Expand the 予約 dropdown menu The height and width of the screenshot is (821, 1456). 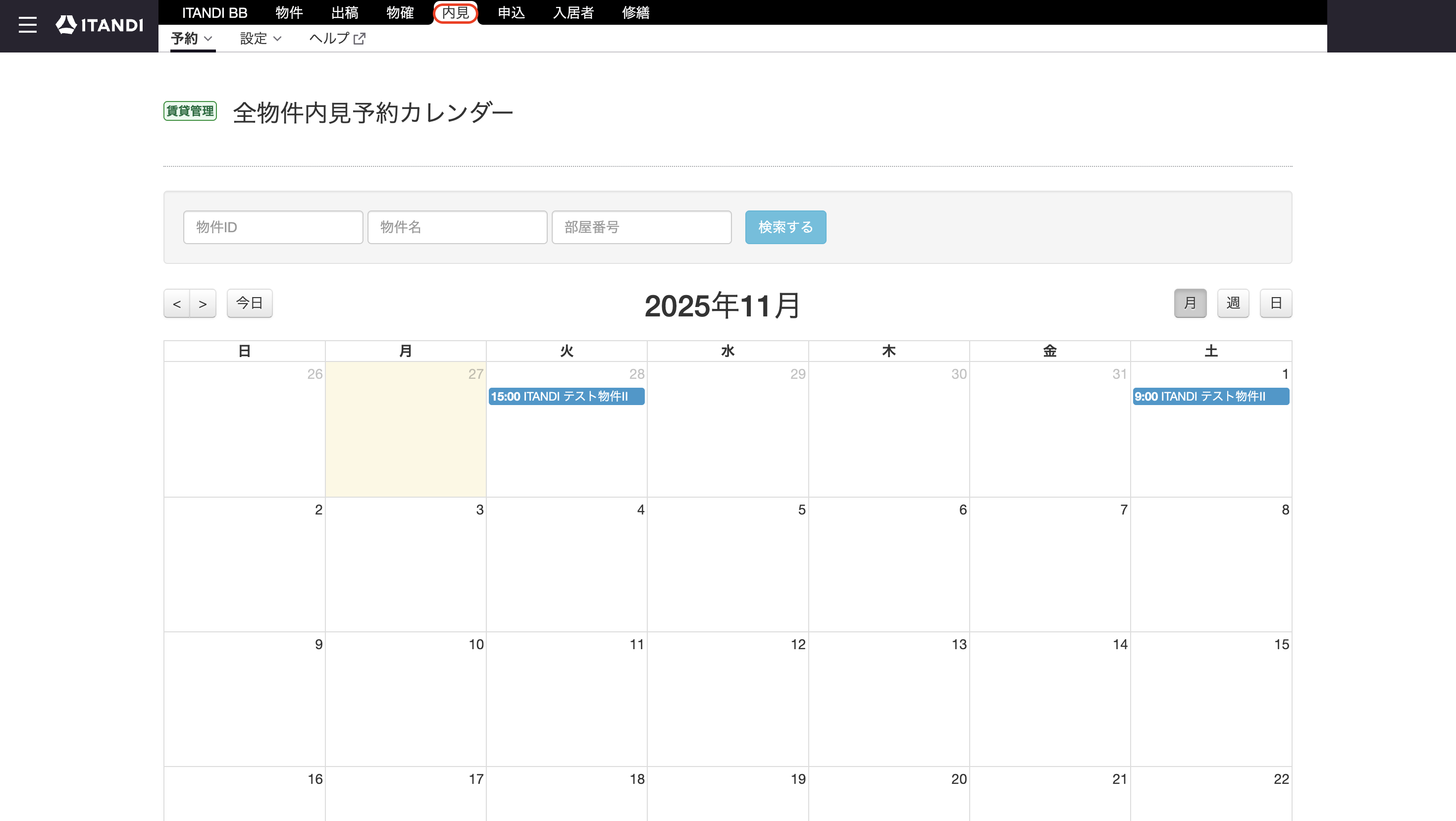(x=192, y=39)
